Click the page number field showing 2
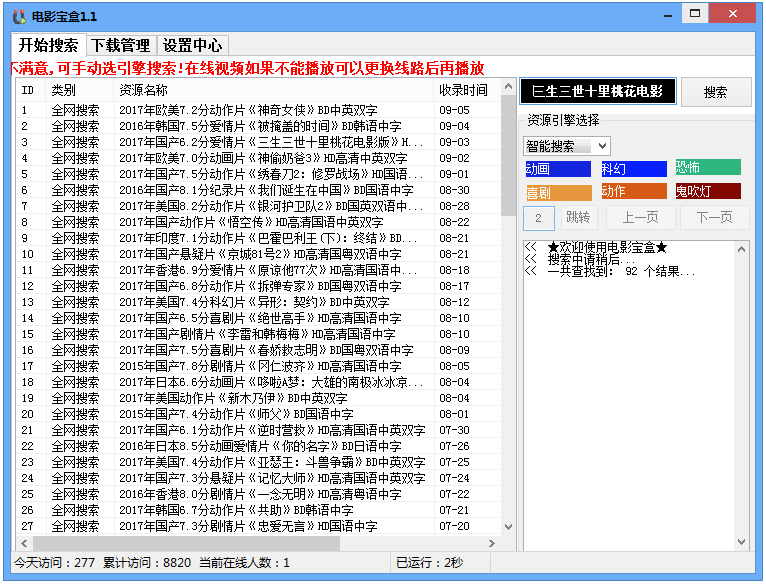 click(538, 217)
